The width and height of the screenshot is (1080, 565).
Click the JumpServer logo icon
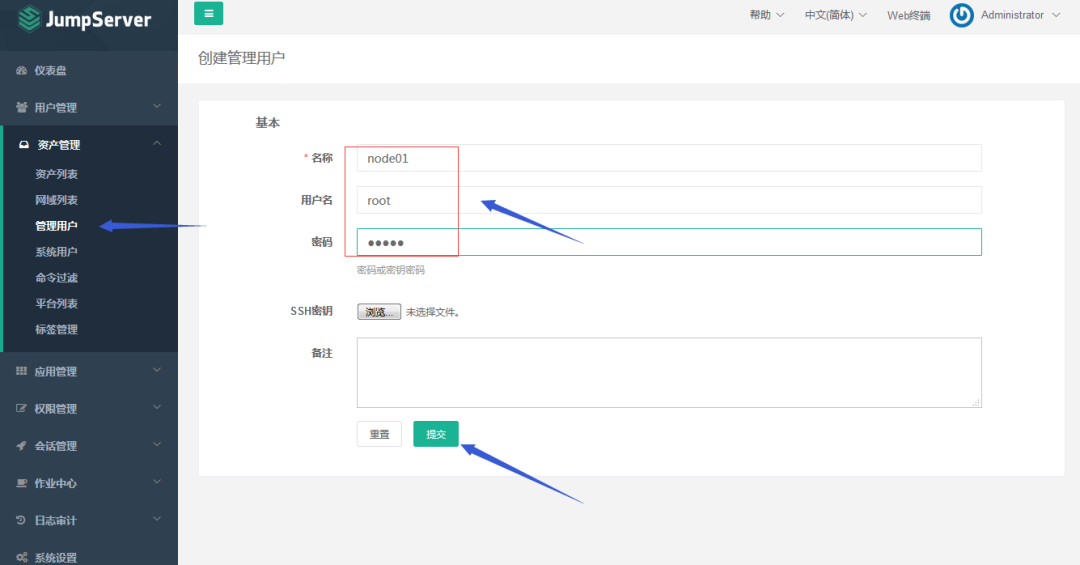(x=31, y=18)
